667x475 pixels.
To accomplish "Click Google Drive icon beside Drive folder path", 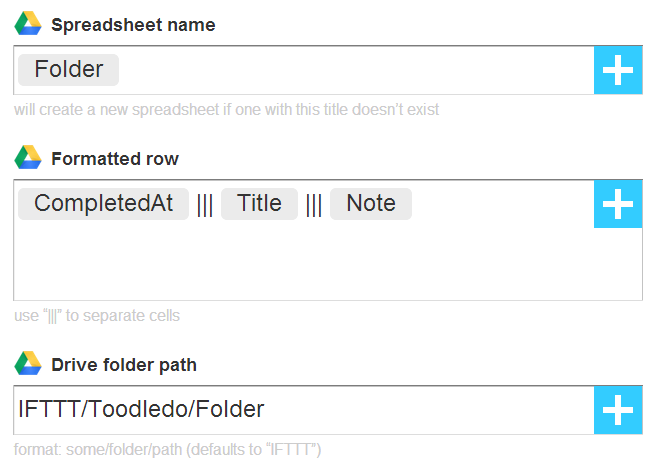I will [x=28, y=363].
